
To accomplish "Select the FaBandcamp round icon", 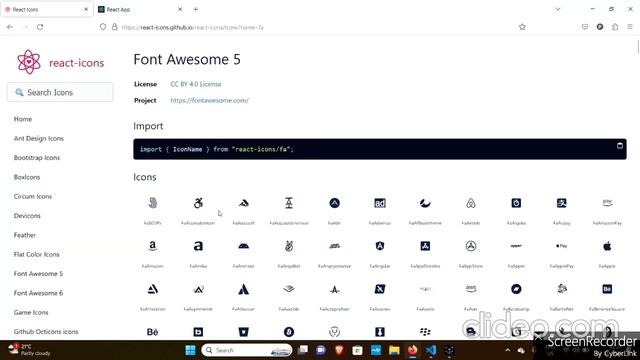I will click(516, 289).
